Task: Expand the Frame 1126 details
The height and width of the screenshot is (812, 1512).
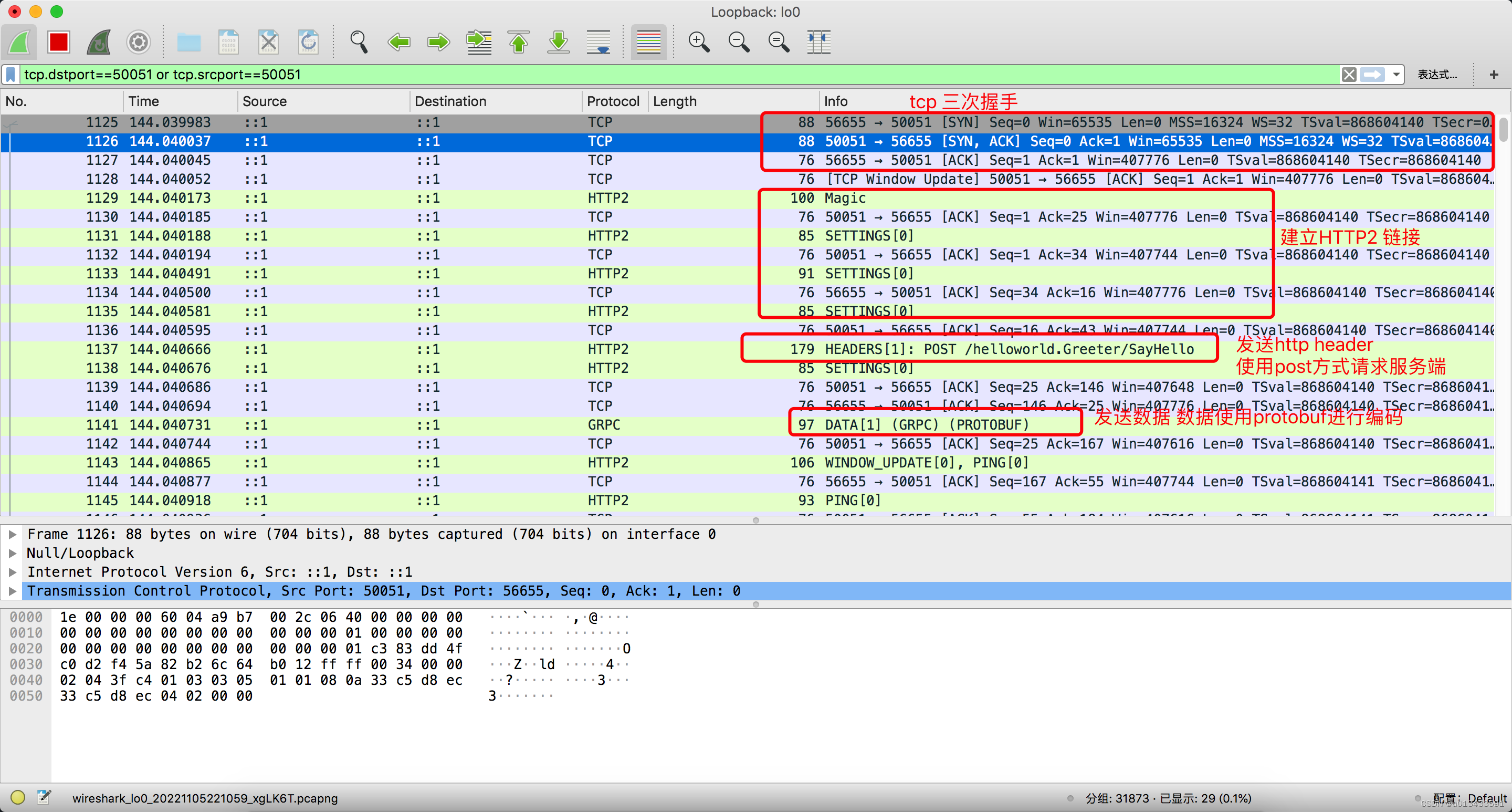Action: pyautogui.click(x=12, y=534)
